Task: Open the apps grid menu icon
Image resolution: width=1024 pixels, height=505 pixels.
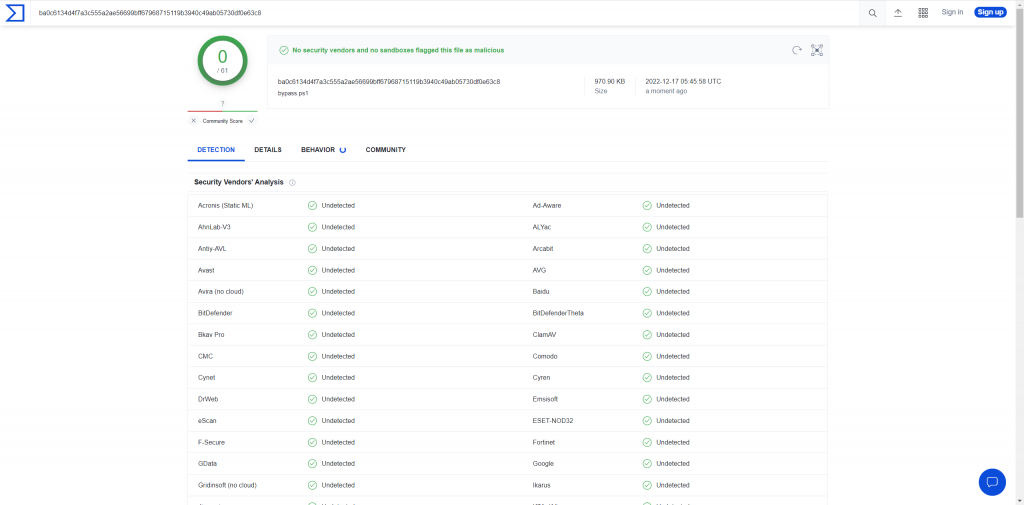Action: [x=923, y=13]
